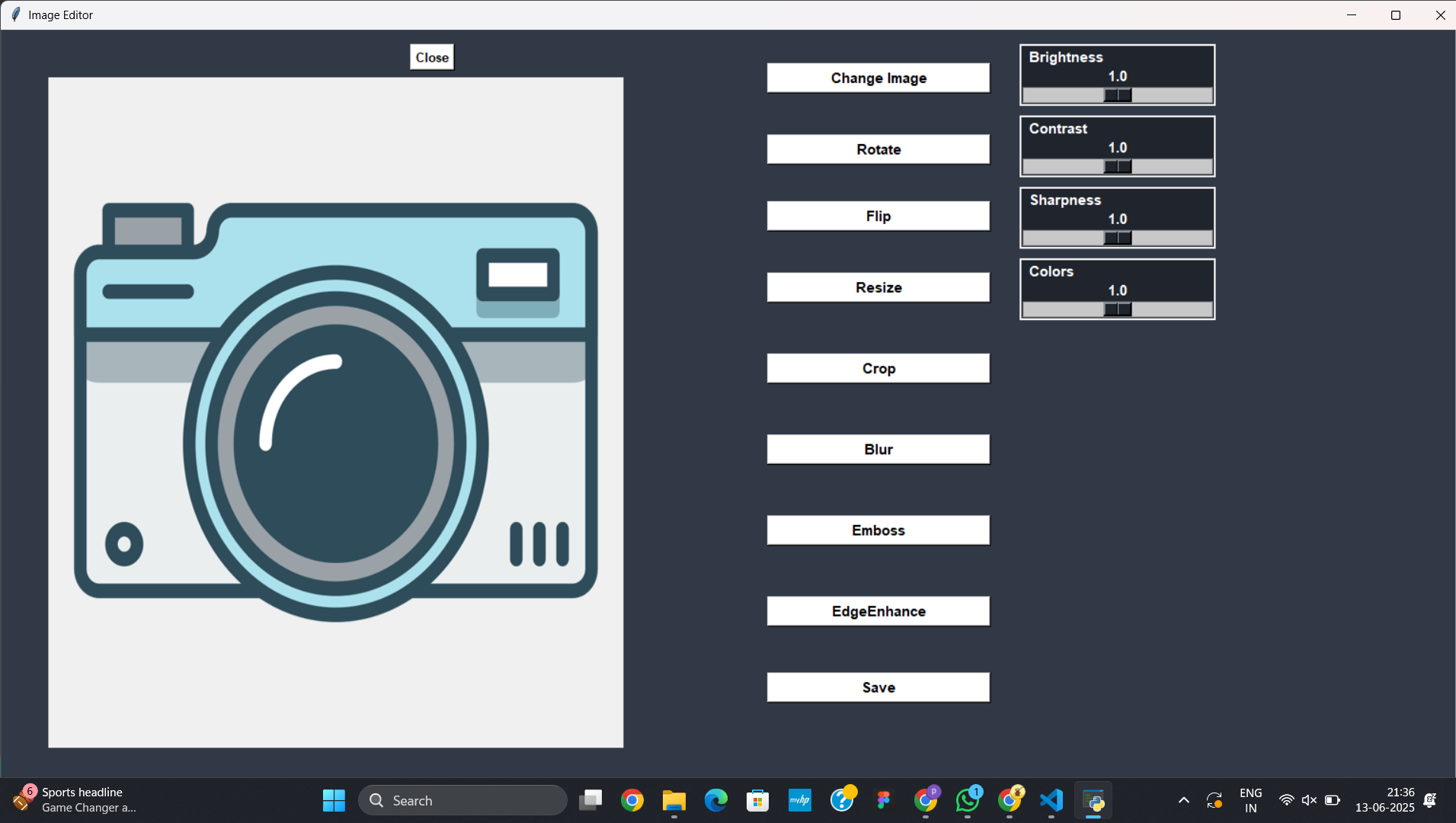This screenshot has height=823, width=1456.
Task: Apply the EdgeEnhance filter
Action: (878, 611)
